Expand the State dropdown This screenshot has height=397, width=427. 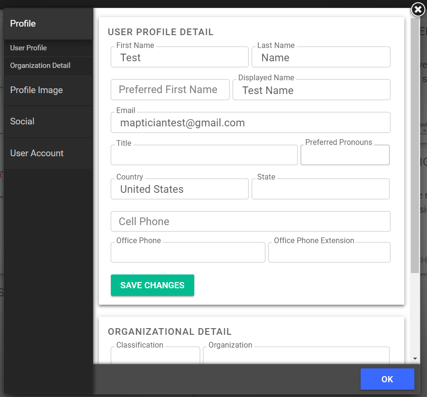pos(320,189)
